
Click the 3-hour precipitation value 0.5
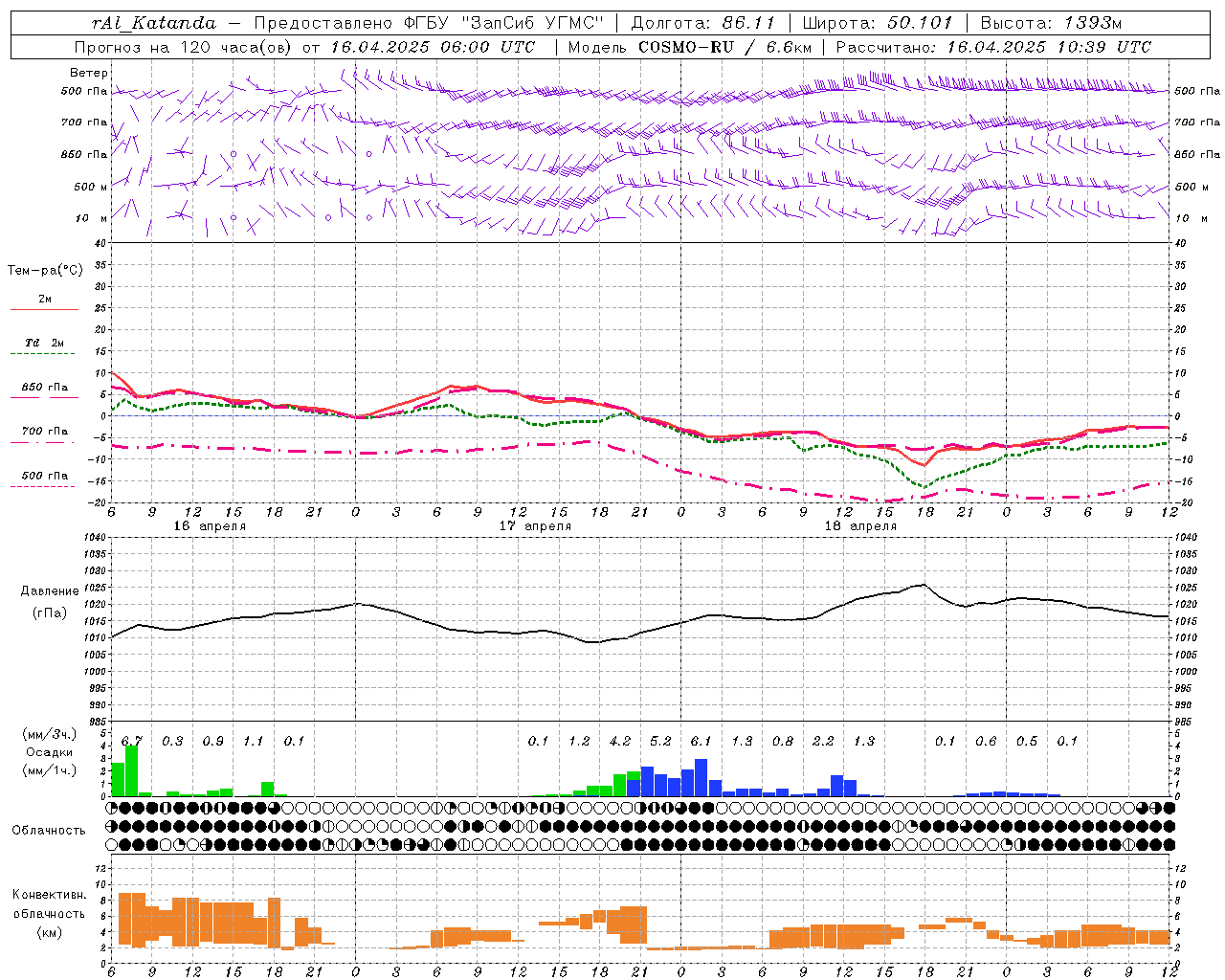click(1027, 742)
